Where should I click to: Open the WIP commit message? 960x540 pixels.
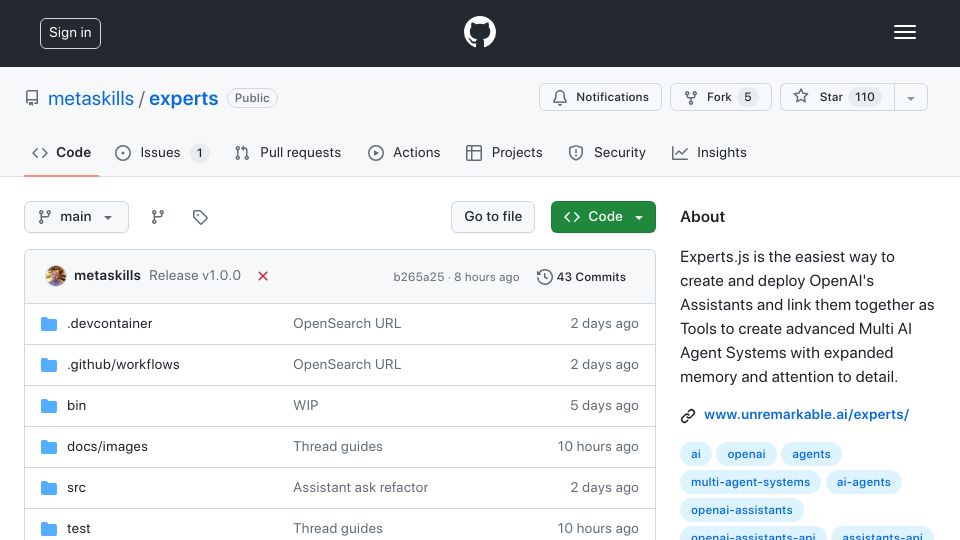(x=306, y=405)
